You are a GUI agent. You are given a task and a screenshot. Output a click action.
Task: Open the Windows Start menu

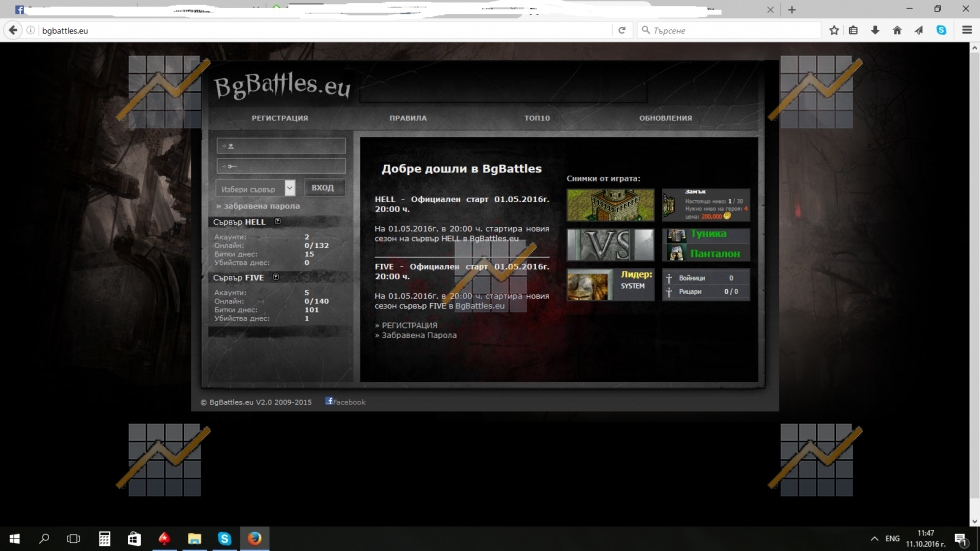tap(14, 539)
